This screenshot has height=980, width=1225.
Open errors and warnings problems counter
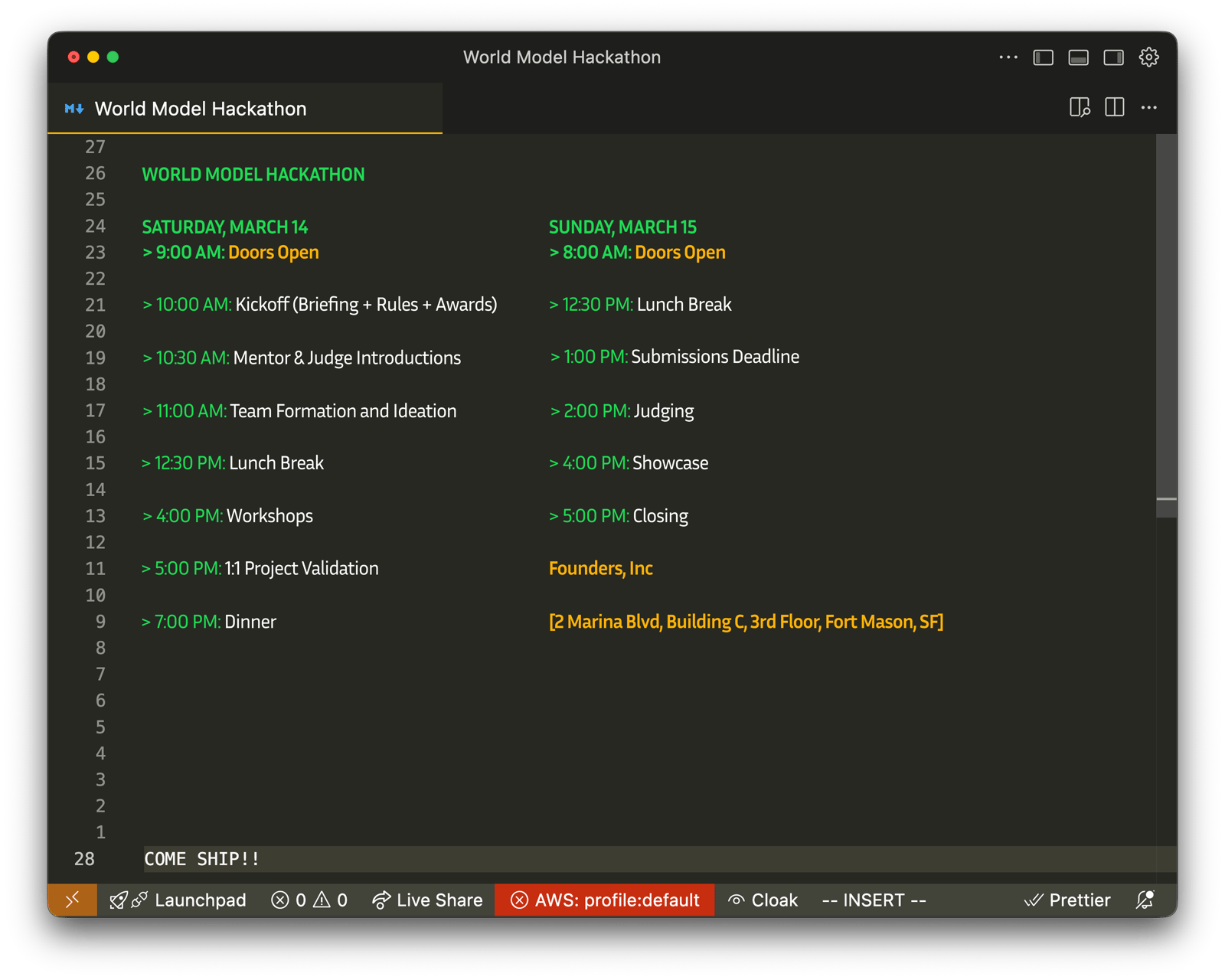pyautogui.click(x=309, y=900)
